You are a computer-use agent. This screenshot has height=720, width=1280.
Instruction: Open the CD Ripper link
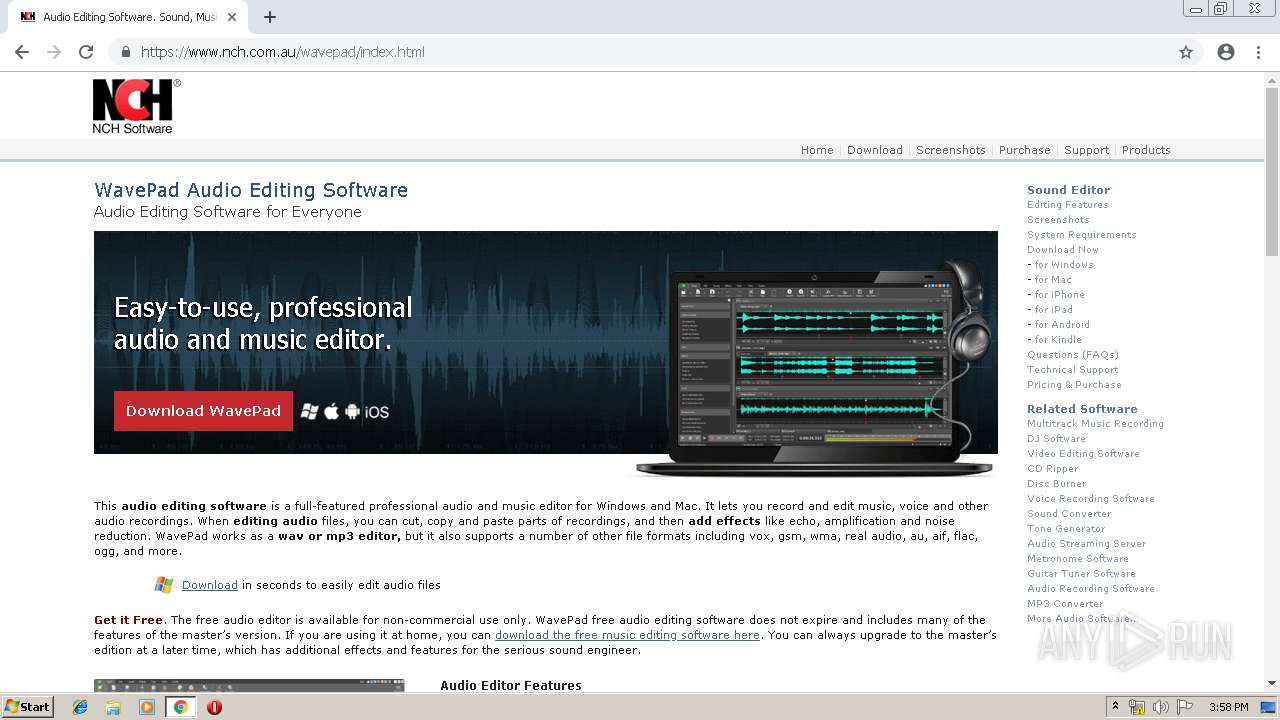(1052, 469)
